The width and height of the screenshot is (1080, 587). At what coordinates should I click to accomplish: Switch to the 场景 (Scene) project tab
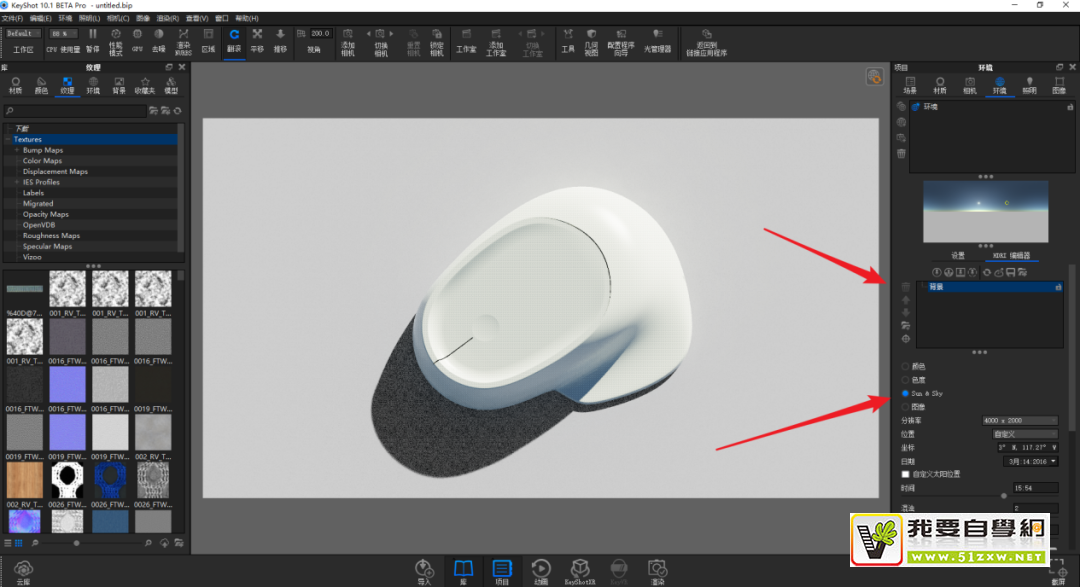pyautogui.click(x=910, y=85)
